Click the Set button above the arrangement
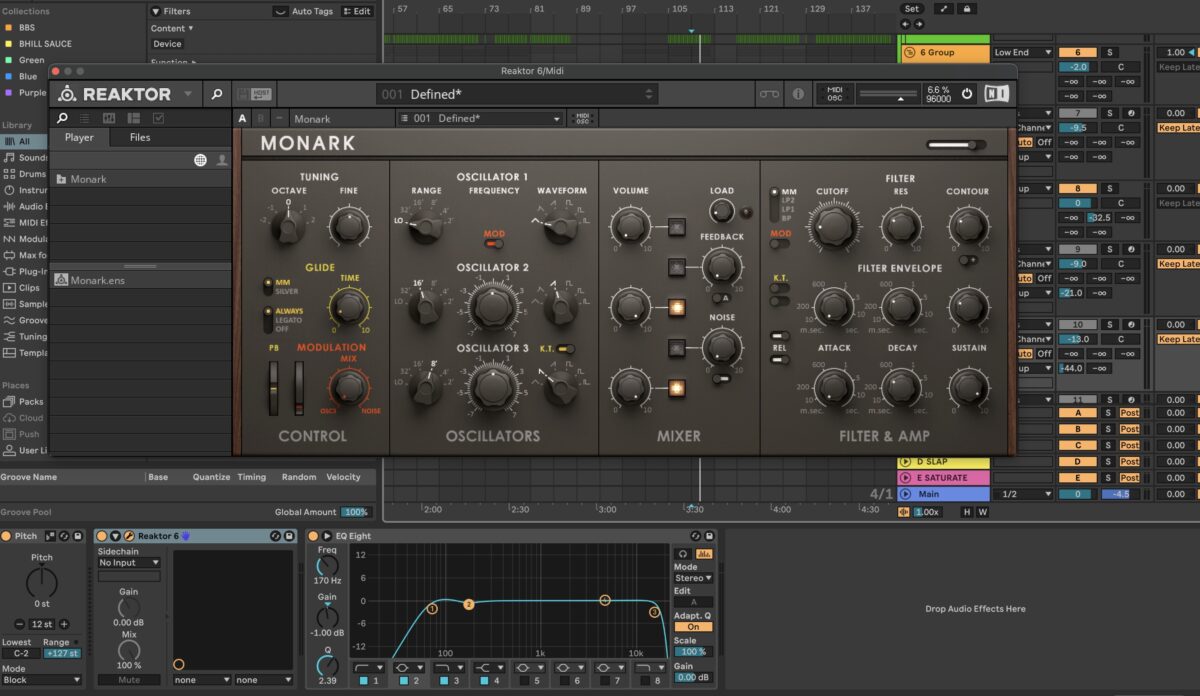 [x=911, y=8]
